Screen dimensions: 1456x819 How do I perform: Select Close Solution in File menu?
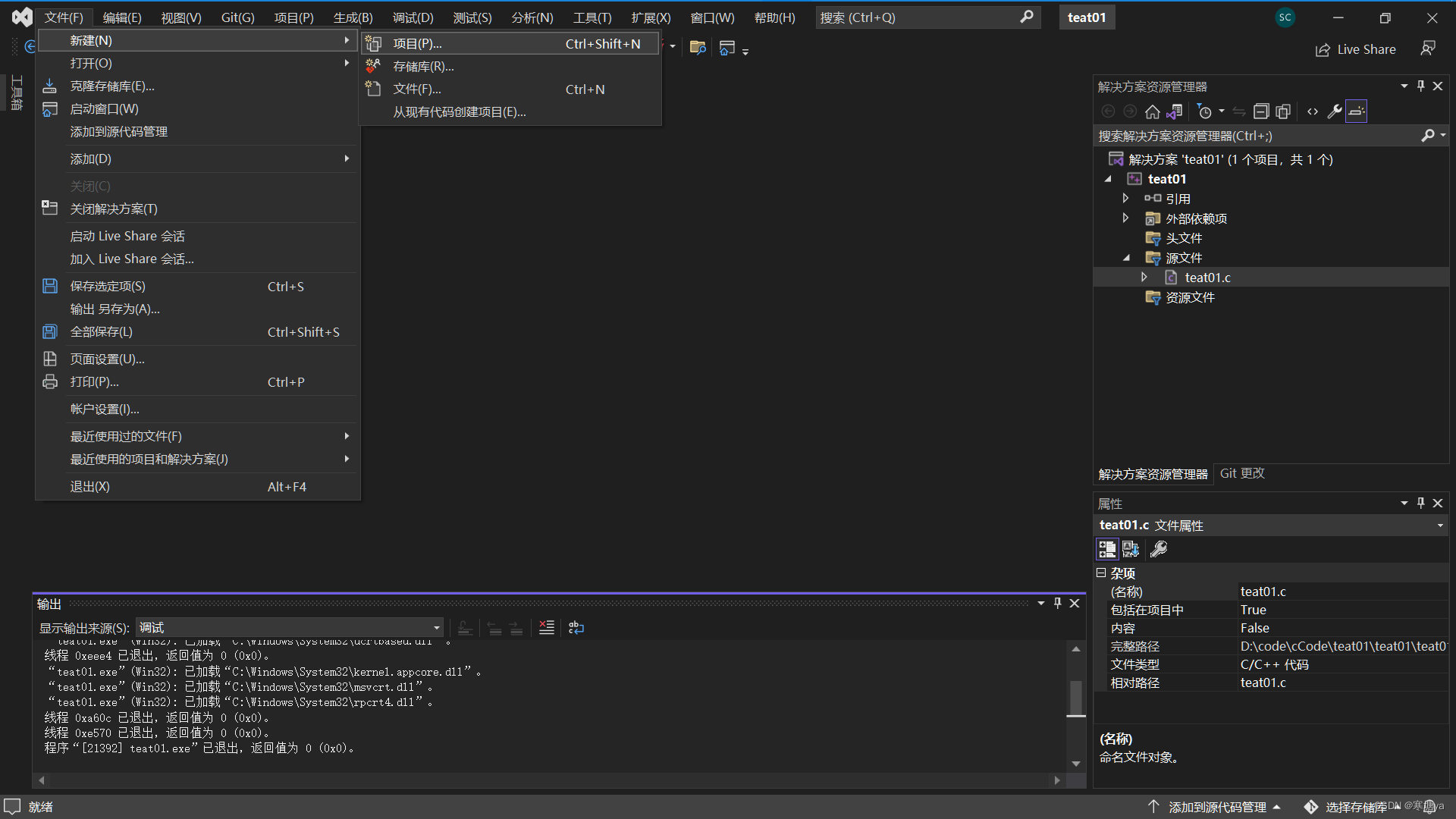[197, 209]
